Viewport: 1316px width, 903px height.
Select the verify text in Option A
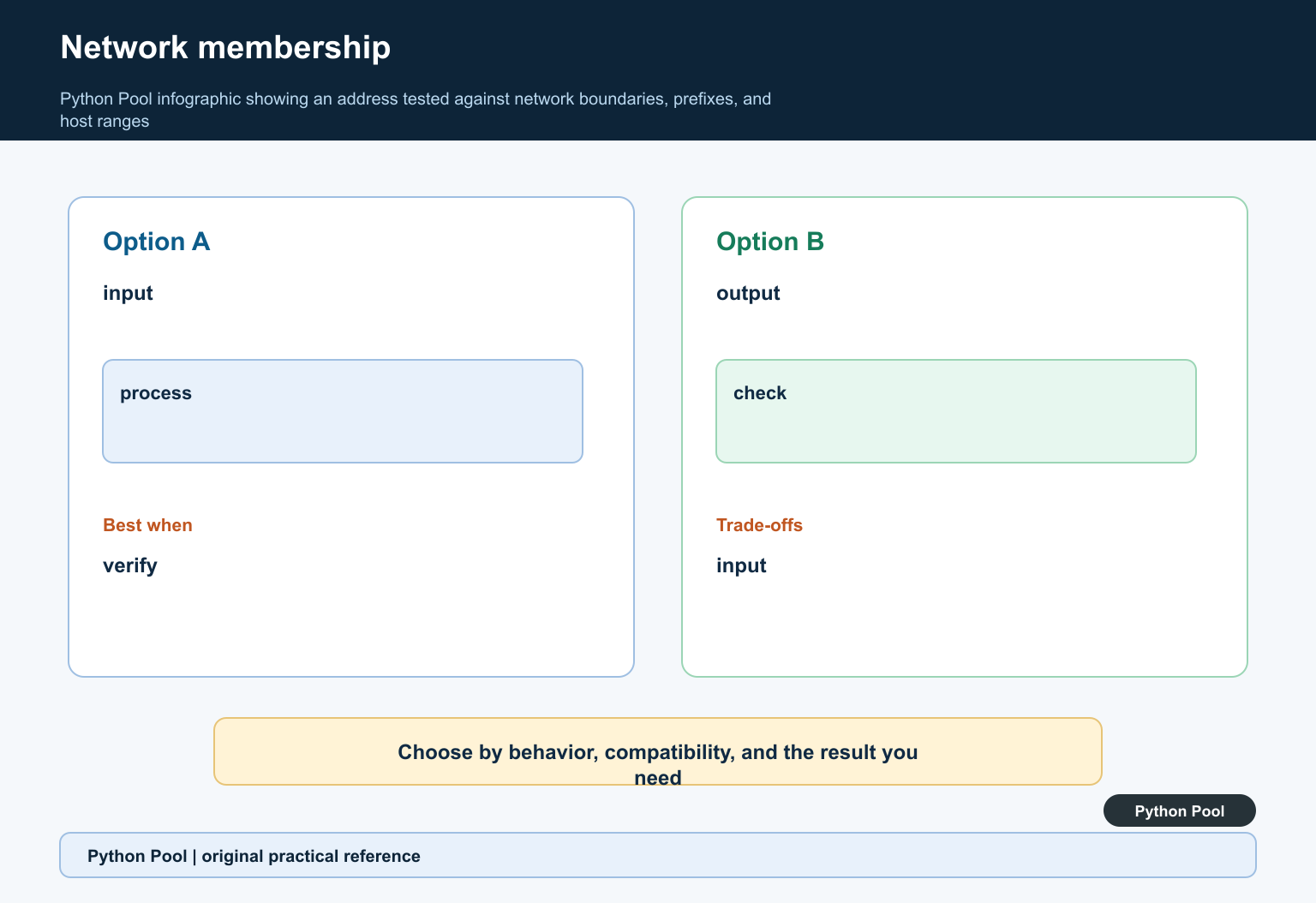(130, 565)
